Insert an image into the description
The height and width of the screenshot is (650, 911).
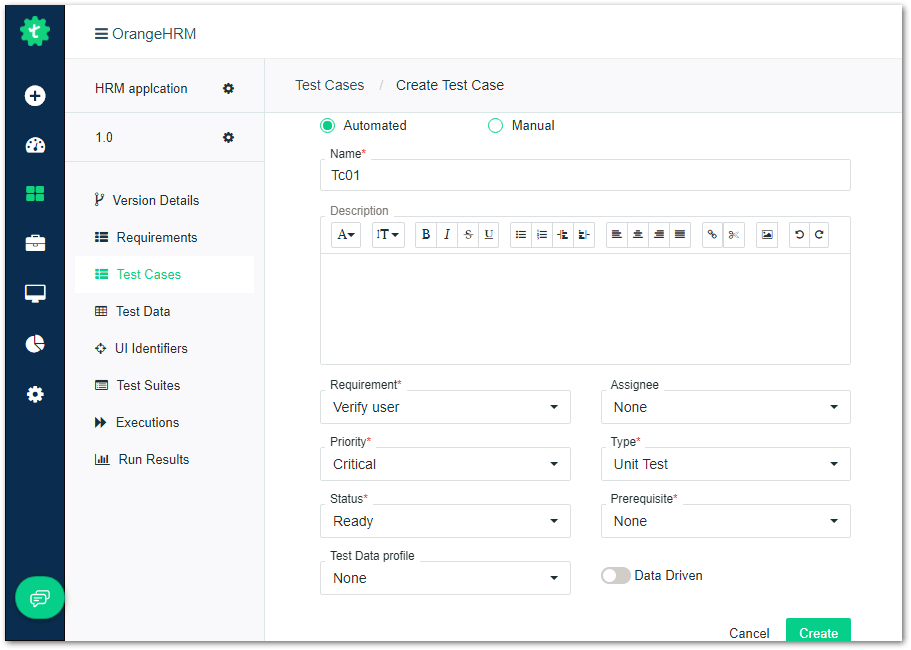[x=766, y=234]
